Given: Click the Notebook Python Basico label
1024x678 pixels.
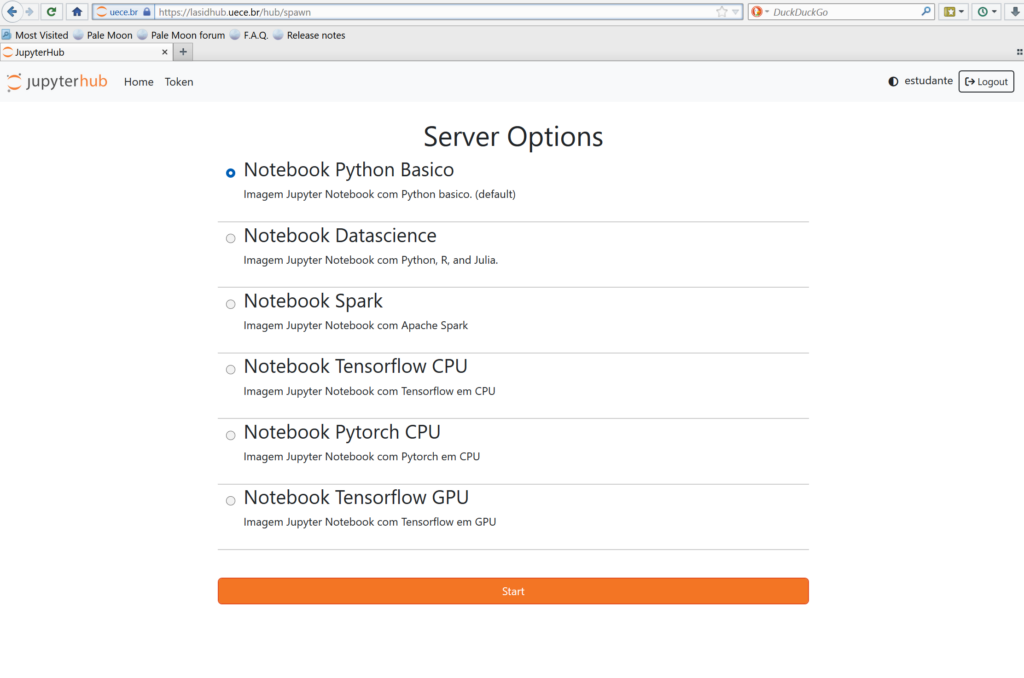Looking at the screenshot, I should (x=349, y=170).
